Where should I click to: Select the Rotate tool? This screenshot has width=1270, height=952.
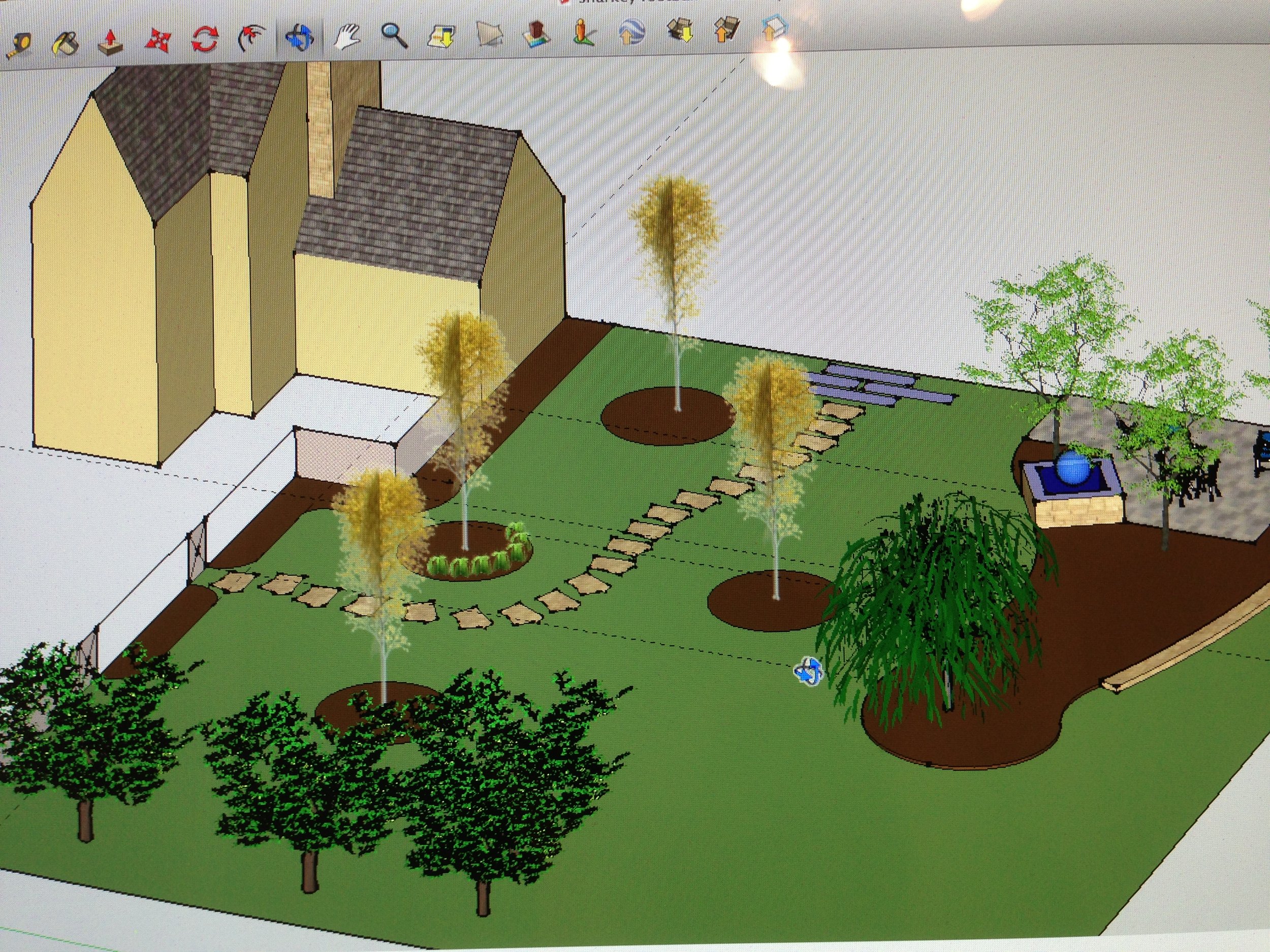tap(205, 40)
